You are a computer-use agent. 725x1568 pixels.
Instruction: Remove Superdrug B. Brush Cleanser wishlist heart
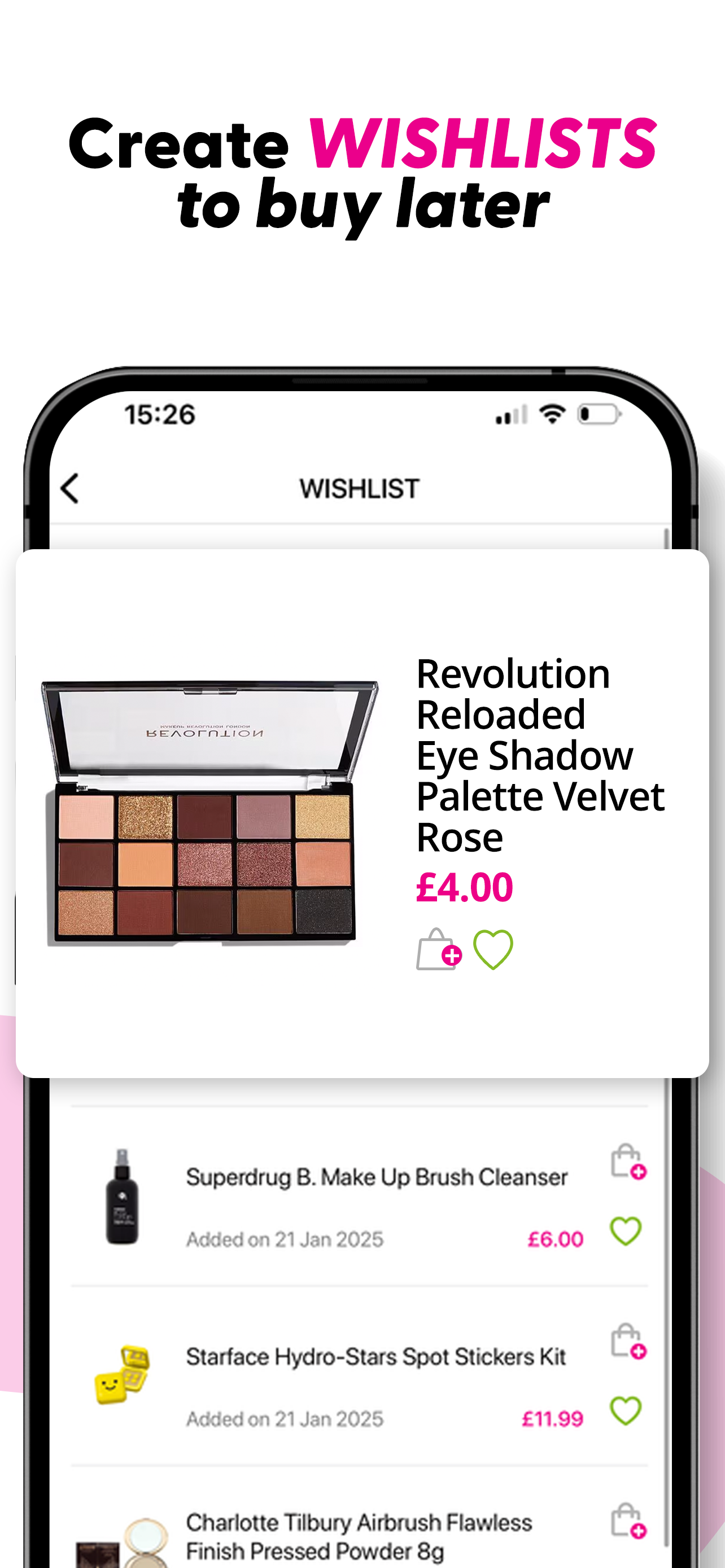click(x=626, y=1232)
